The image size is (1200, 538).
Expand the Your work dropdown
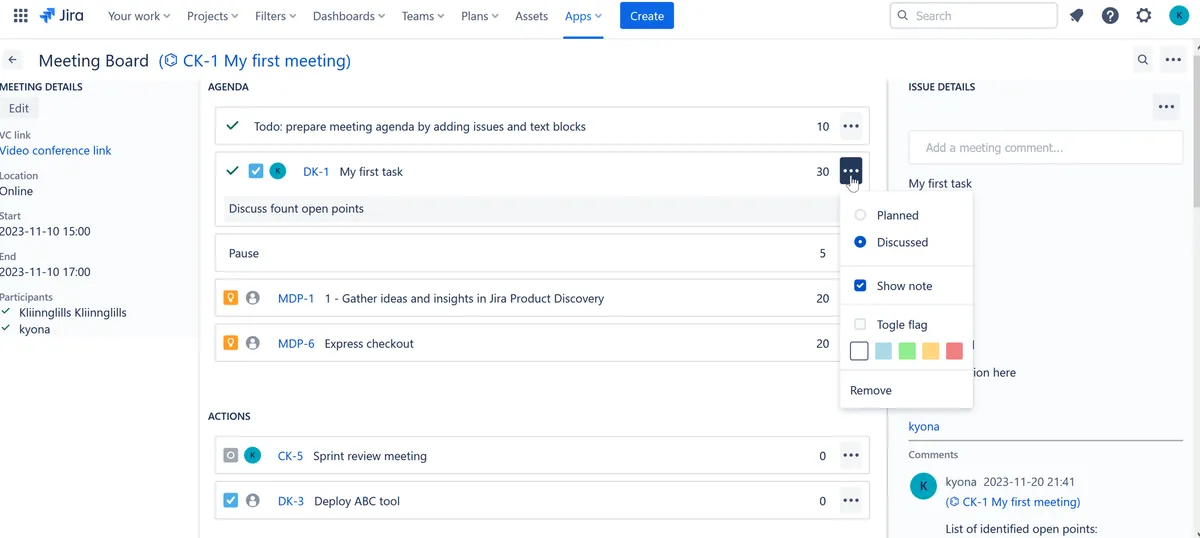pyautogui.click(x=139, y=16)
